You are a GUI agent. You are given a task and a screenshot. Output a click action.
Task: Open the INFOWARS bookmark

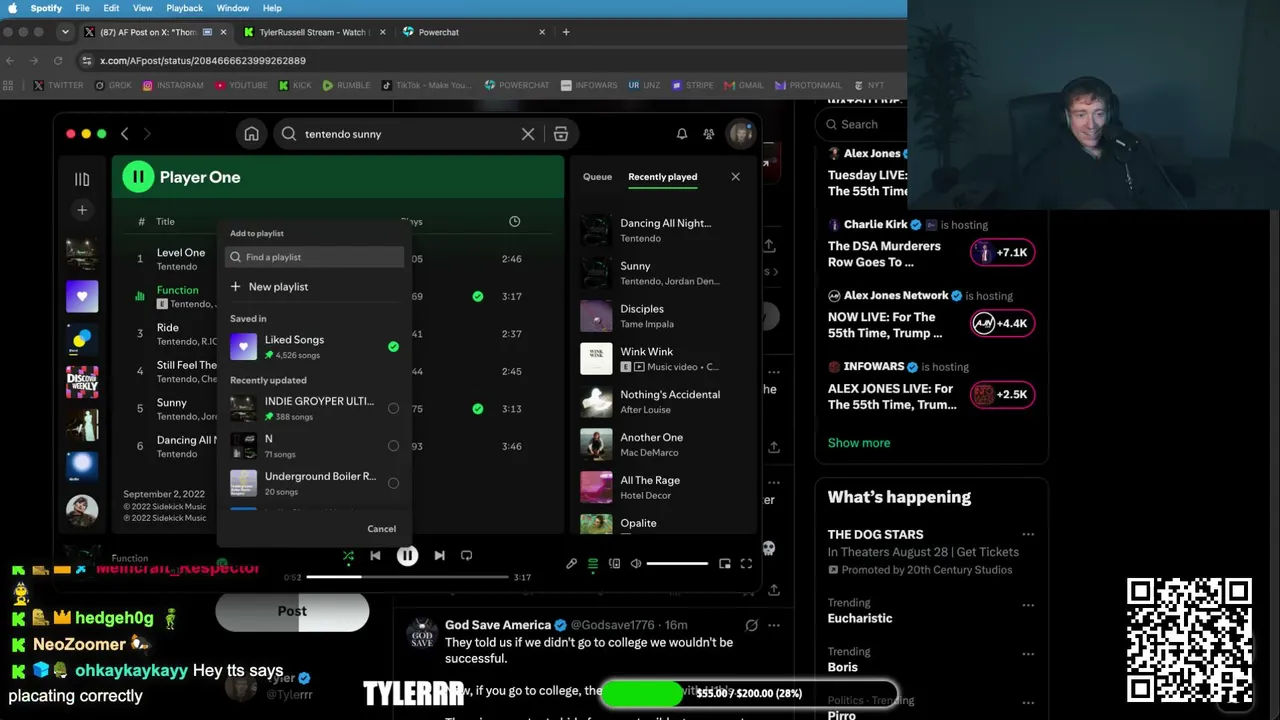click(589, 86)
